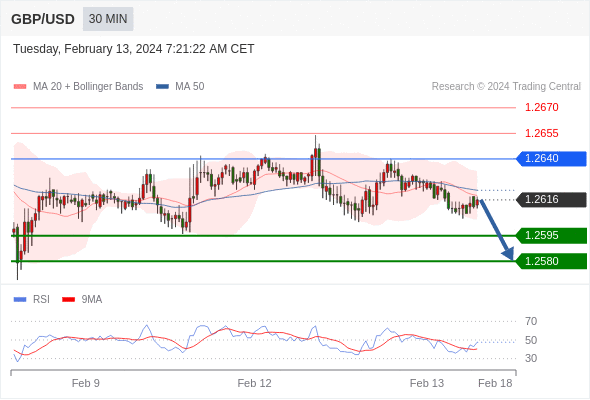Click the MA 50 legend label

pyautogui.click(x=190, y=87)
